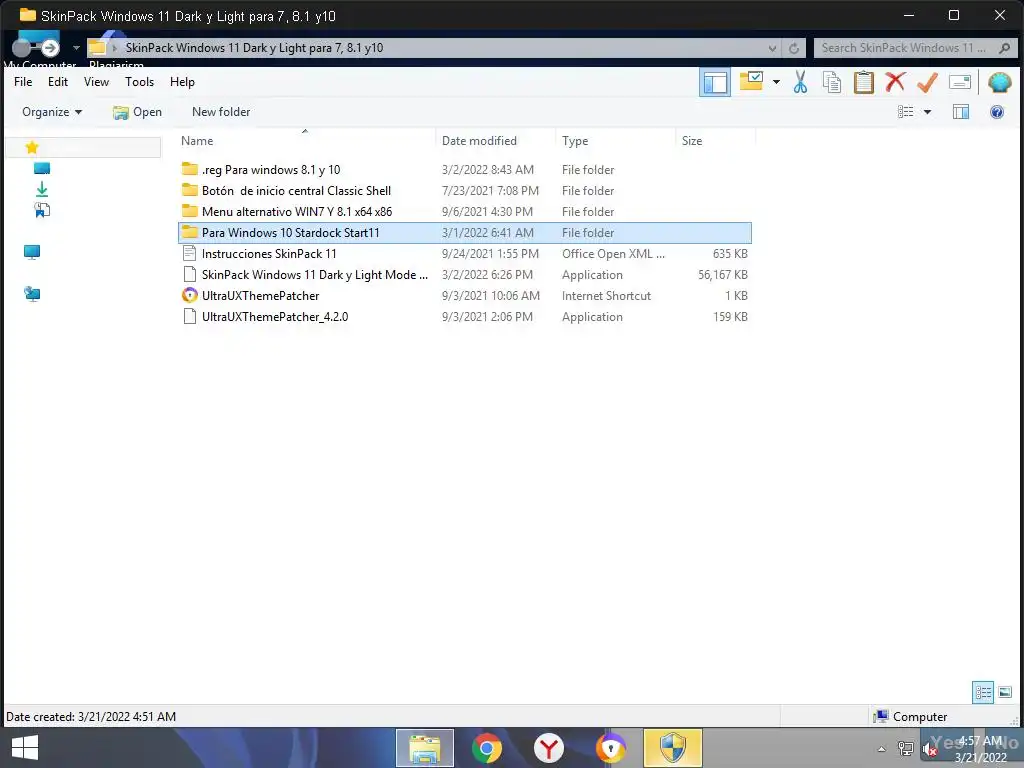This screenshot has height=768, width=1024.
Task: Select 'UltraUXThemePatcher_4.2.0' application file
Action: click(x=464, y=316)
